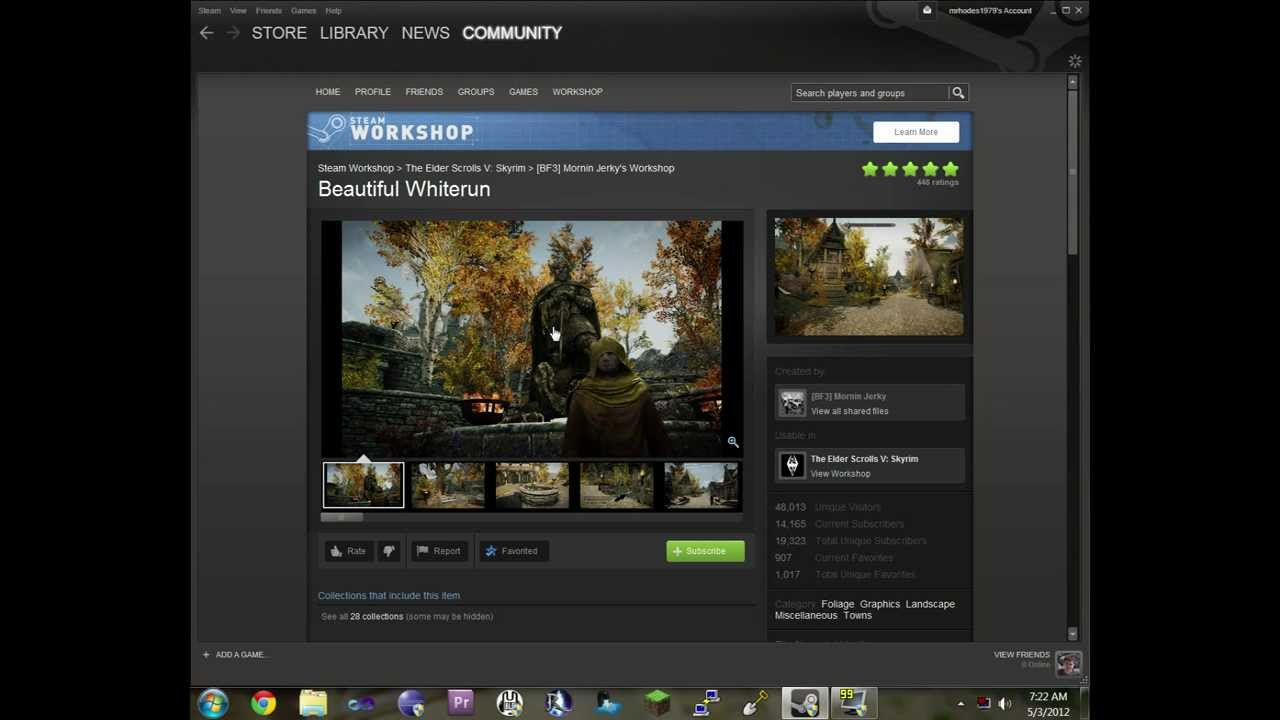The height and width of the screenshot is (720, 1280).
Task: Click the Skyrim game logo icon
Action: click(x=792, y=466)
